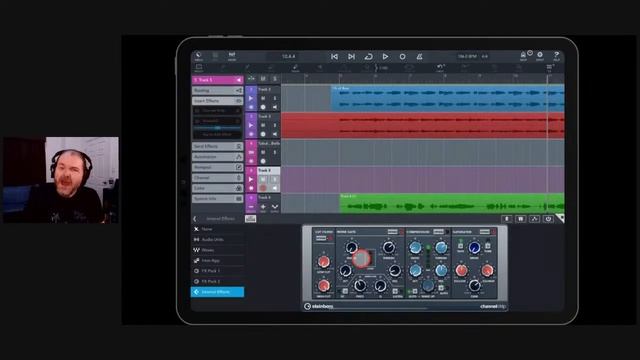Arm record on first blue audio track
Screen dimensions: 640x360
click(263, 107)
